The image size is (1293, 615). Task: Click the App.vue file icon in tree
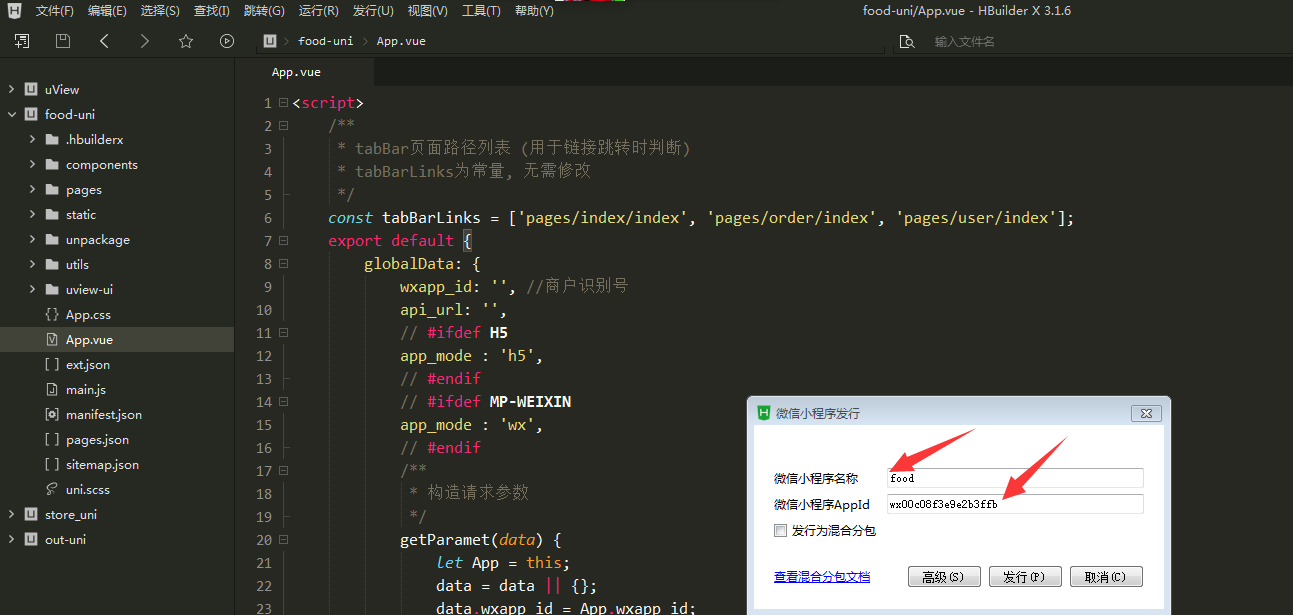(52, 339)
